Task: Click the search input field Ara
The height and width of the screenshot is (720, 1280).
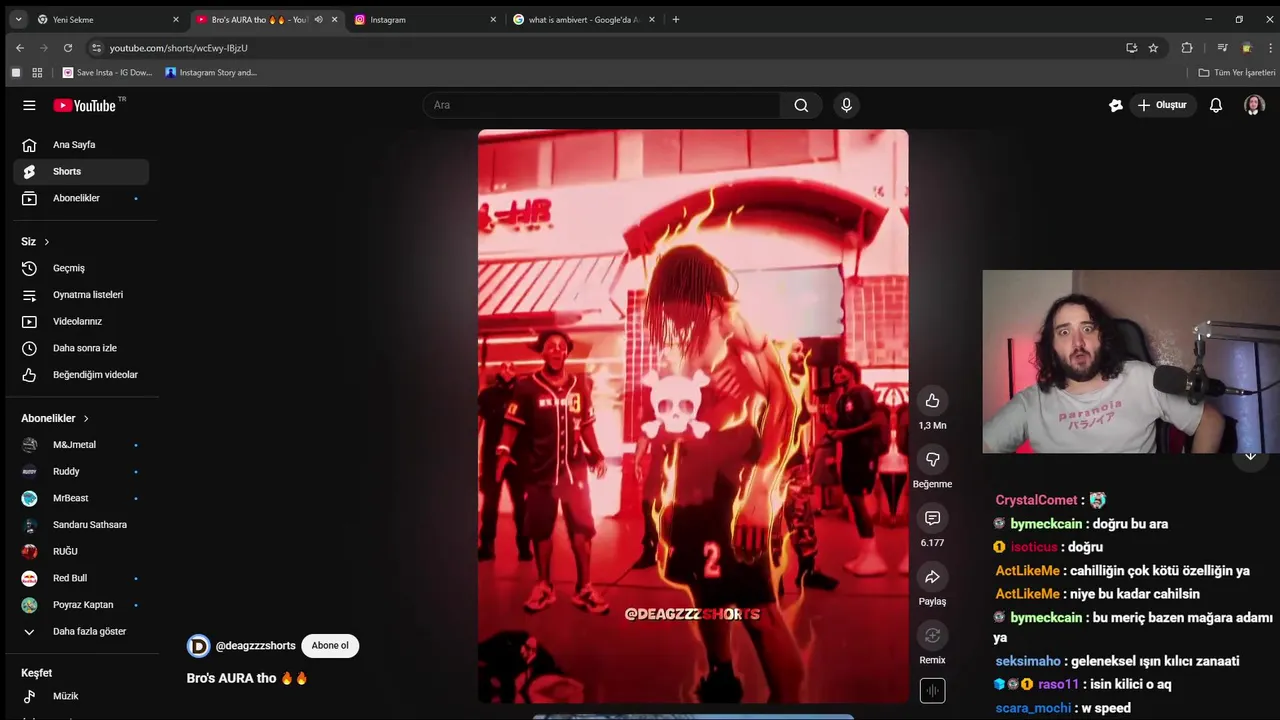Action: [x=602, y=105]
